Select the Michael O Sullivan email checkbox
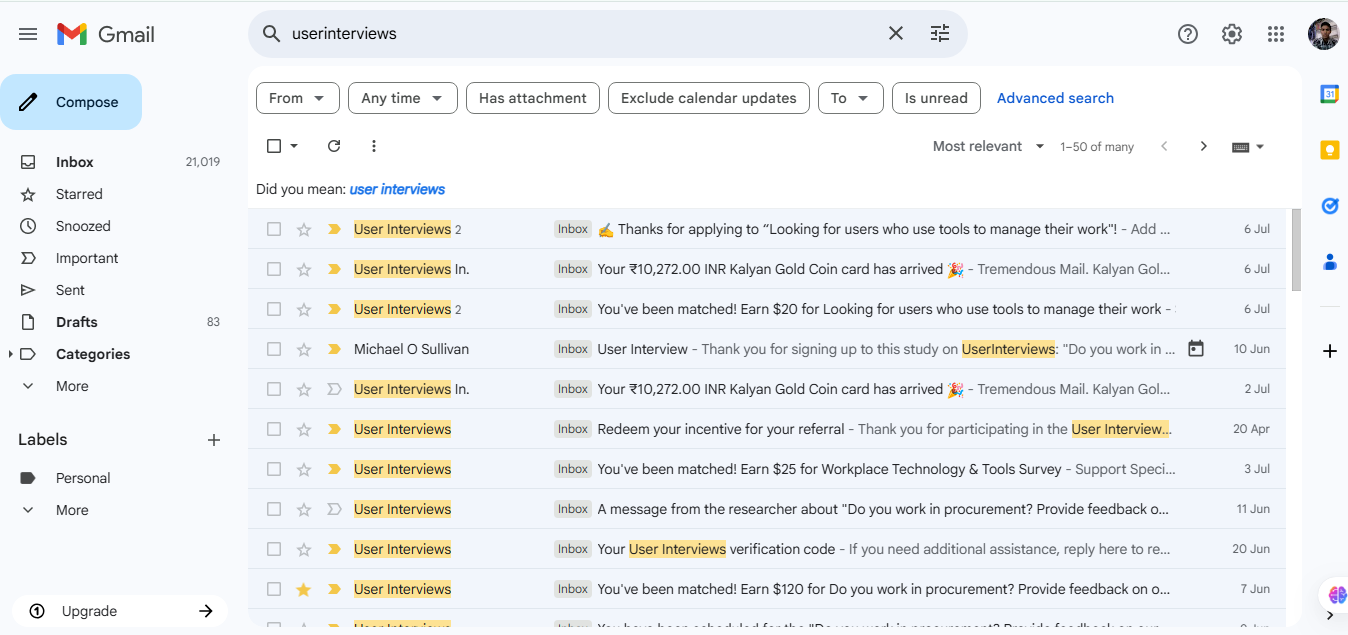The width and height of the screenshot is (1348, 635). (x=274, y=349)
